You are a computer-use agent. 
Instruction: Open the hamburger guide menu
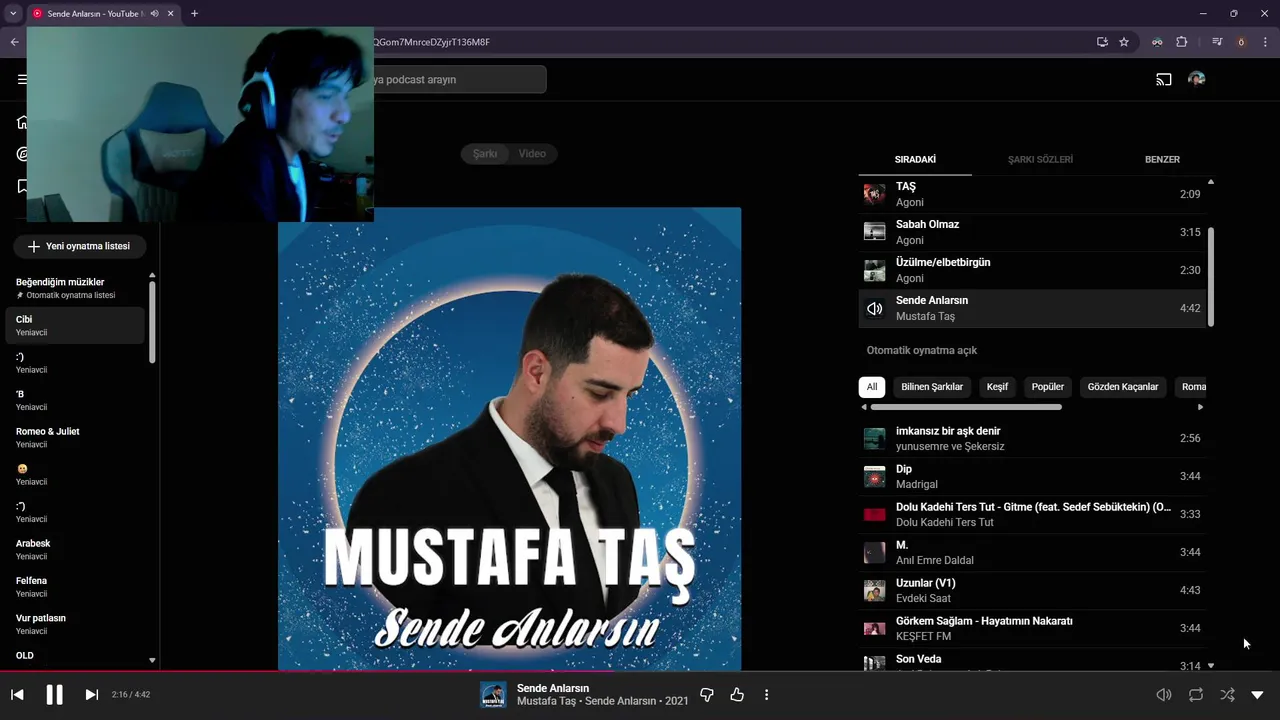[x=22, y=79]
